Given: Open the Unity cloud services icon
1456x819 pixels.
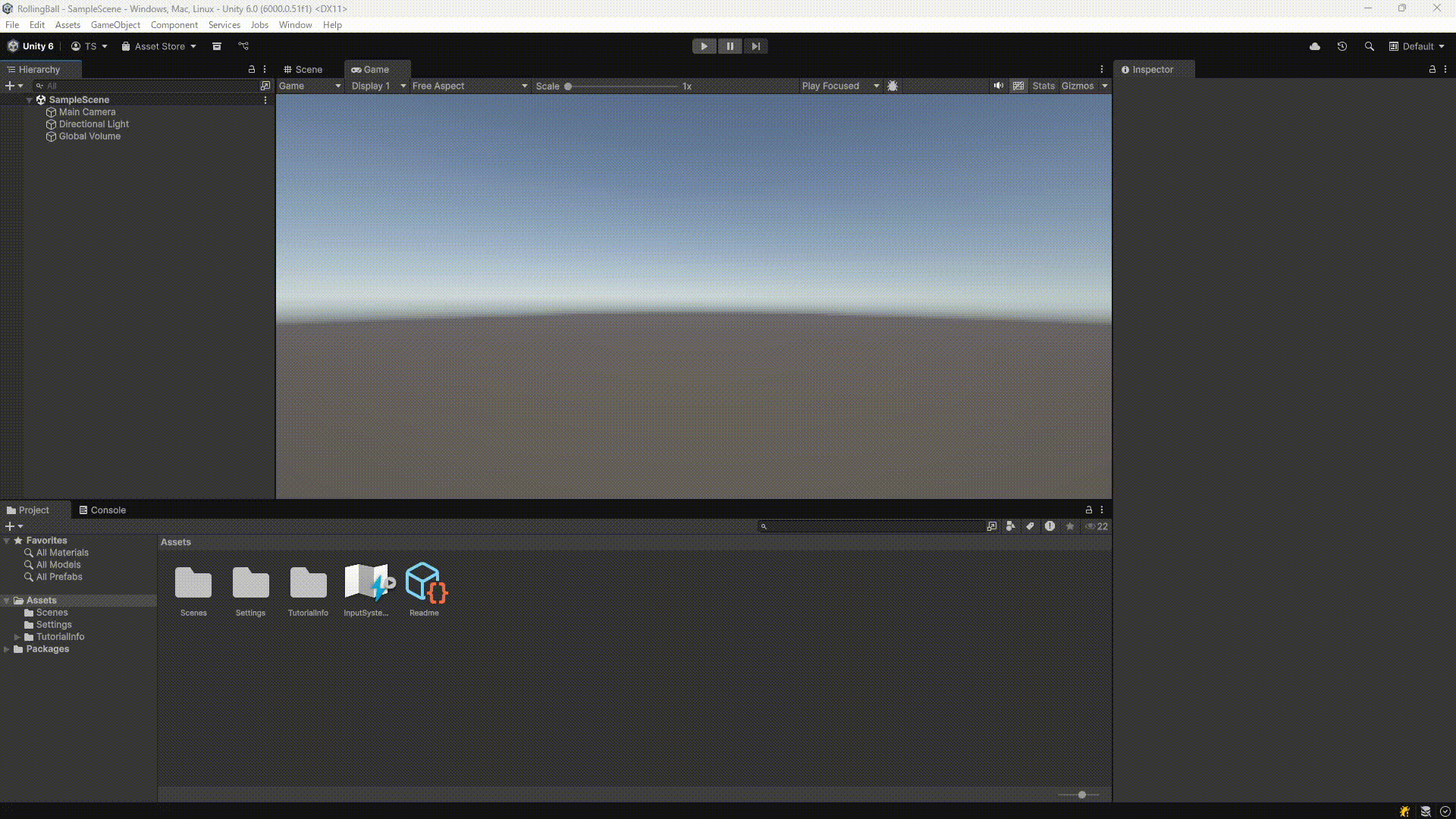Looking at the screenshot, I should tap(1315, 46).
